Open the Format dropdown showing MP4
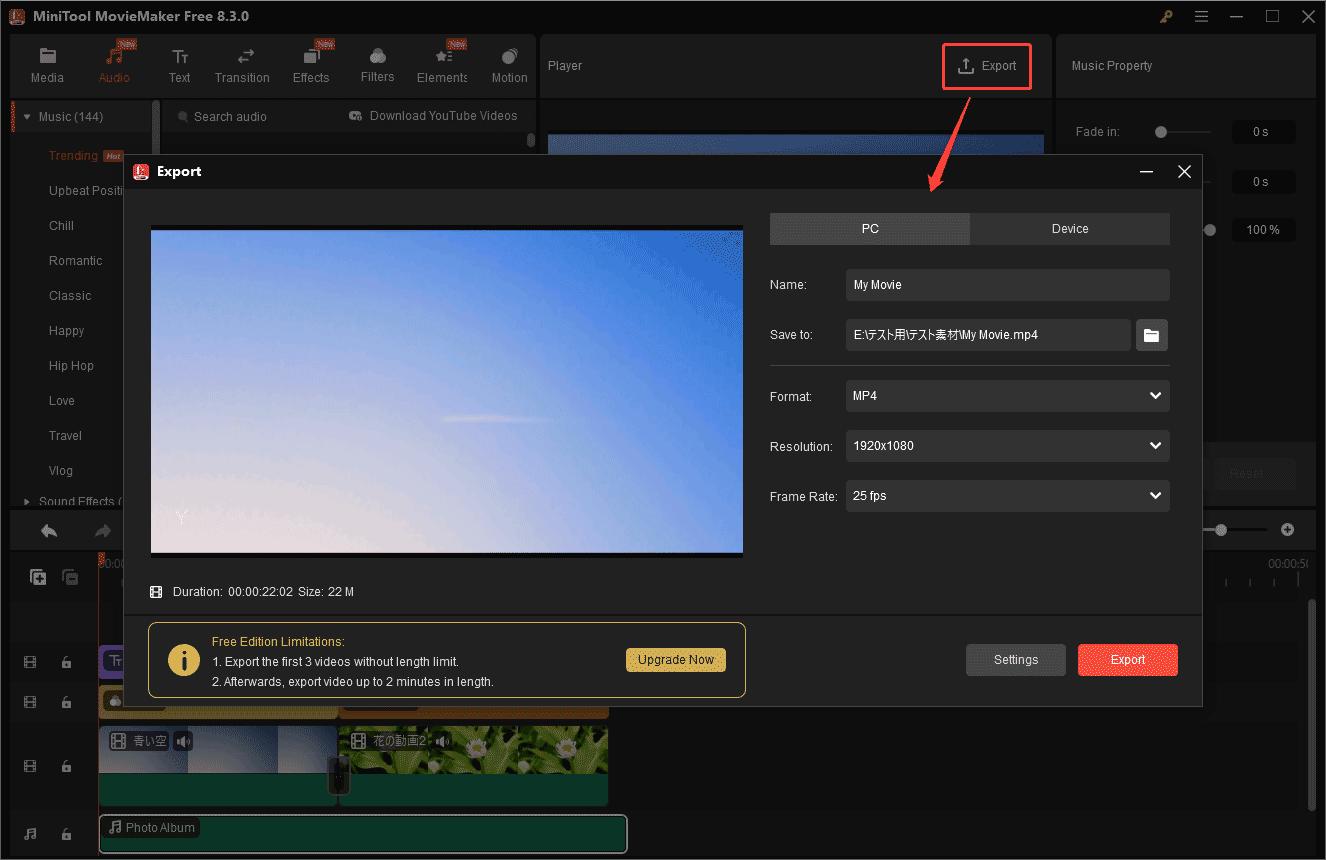This screenshot has height=860, width=1326. tap(1007, 396)
